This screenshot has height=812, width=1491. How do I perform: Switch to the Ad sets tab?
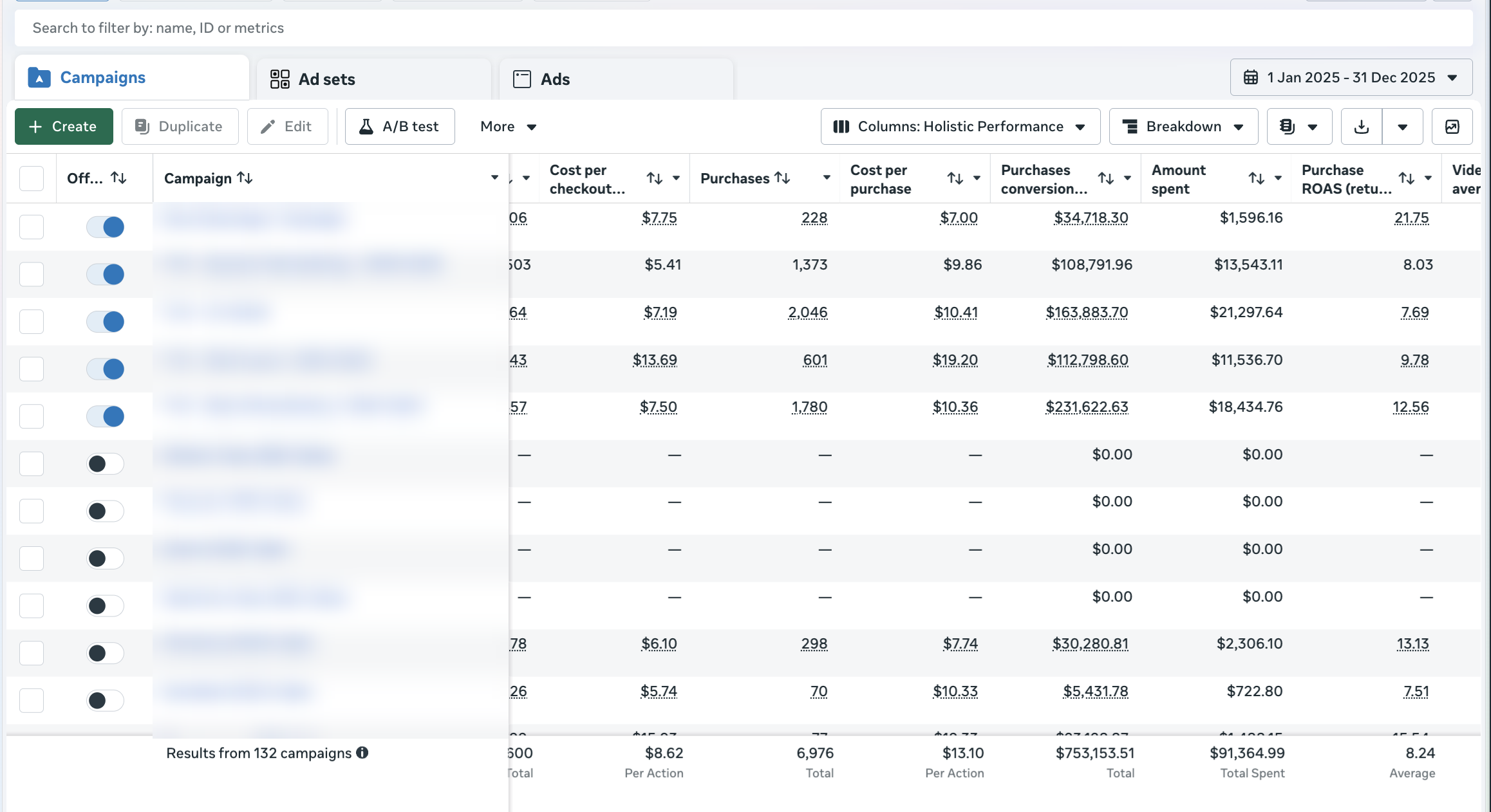374,79
